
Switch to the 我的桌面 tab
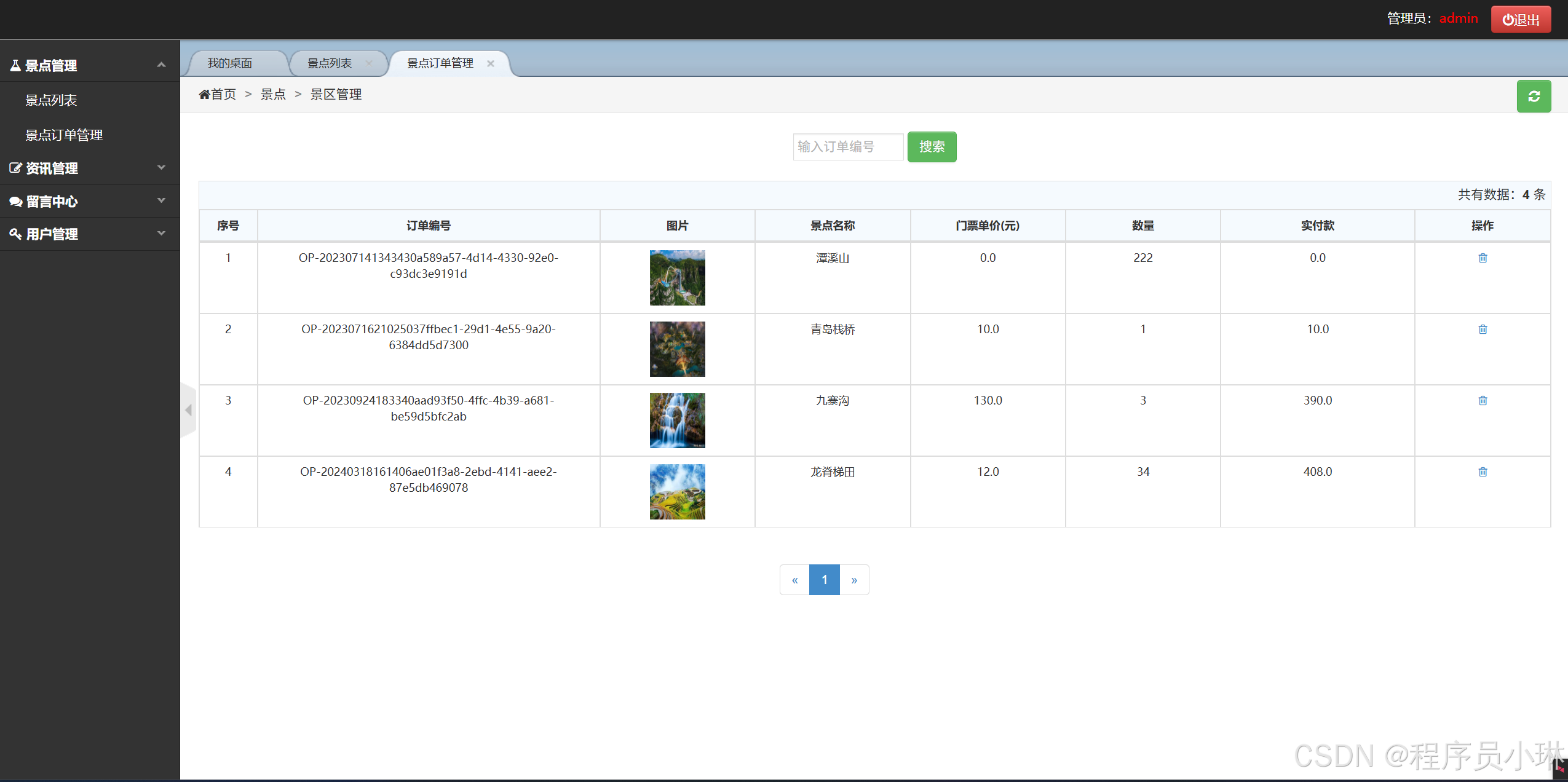[230, 63]
